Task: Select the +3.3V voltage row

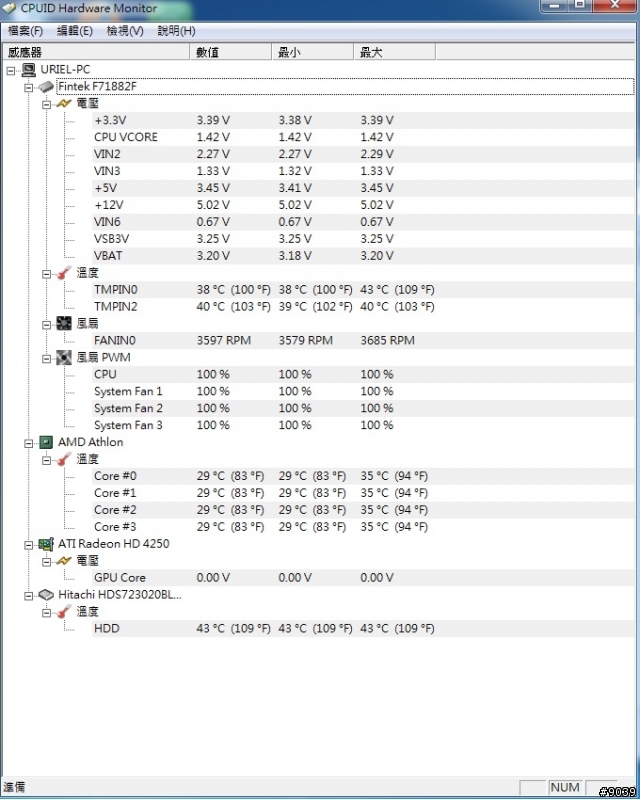Action: [x=363, y=120]
